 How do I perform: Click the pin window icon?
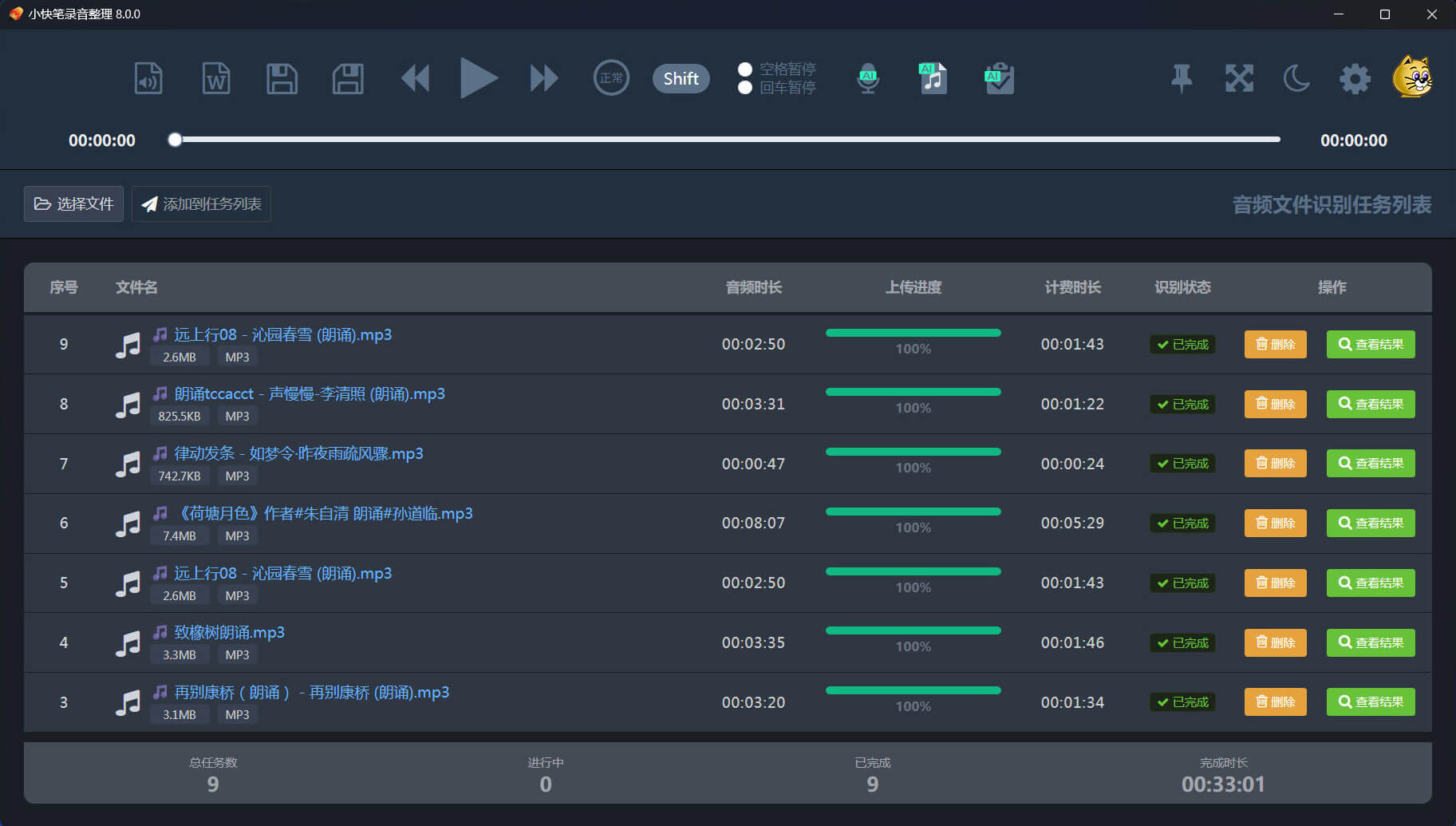(1182, 78)
